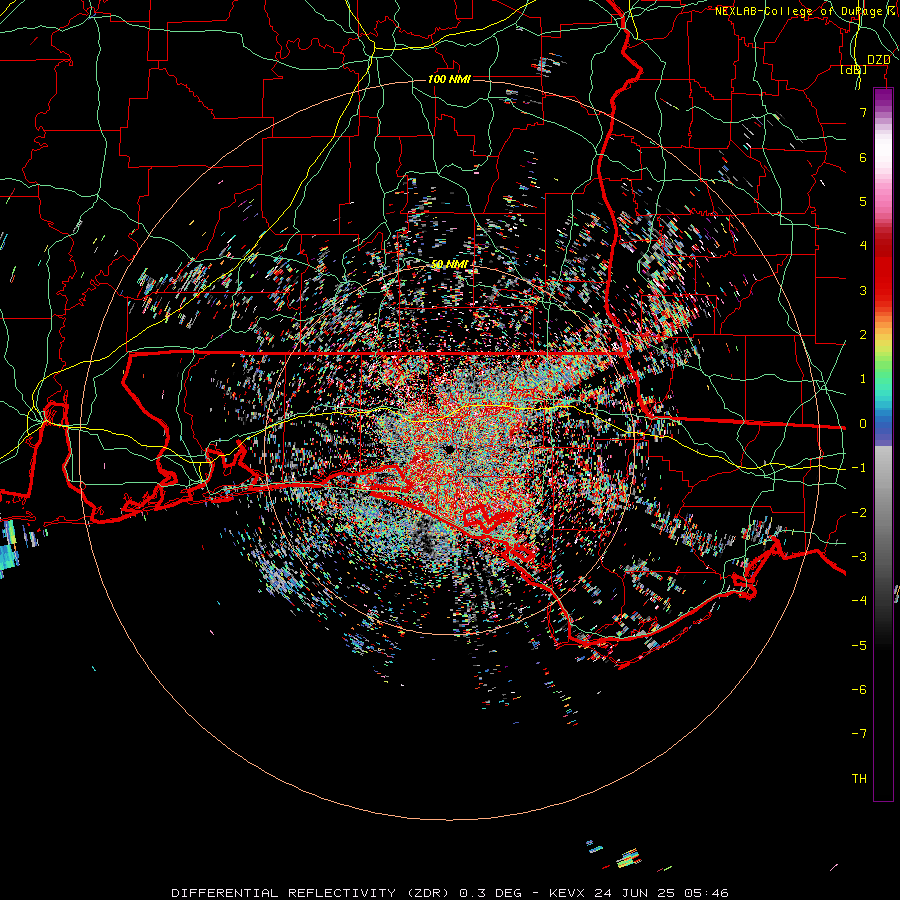900x900 pixels.
Task: Click the positive "2" scale value
Action: 863,335
